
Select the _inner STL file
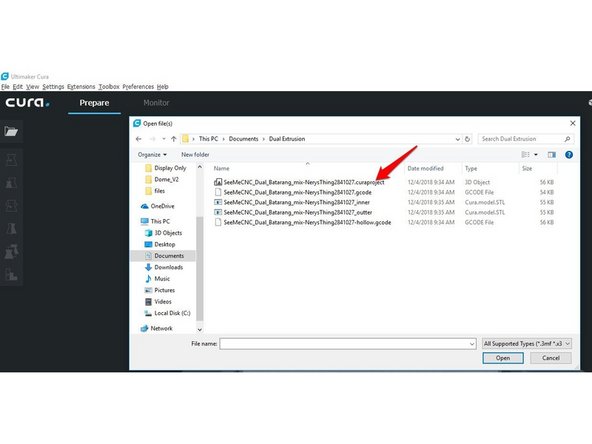[x=292, y=202]
